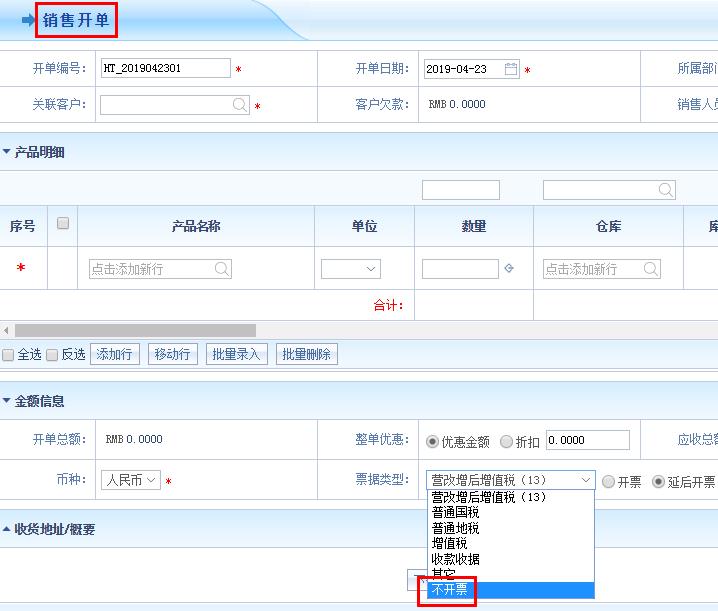The image size is (718, 611).
Task: Open the 币种 人民币 dropdown
Action: click(x=131, y=480)
